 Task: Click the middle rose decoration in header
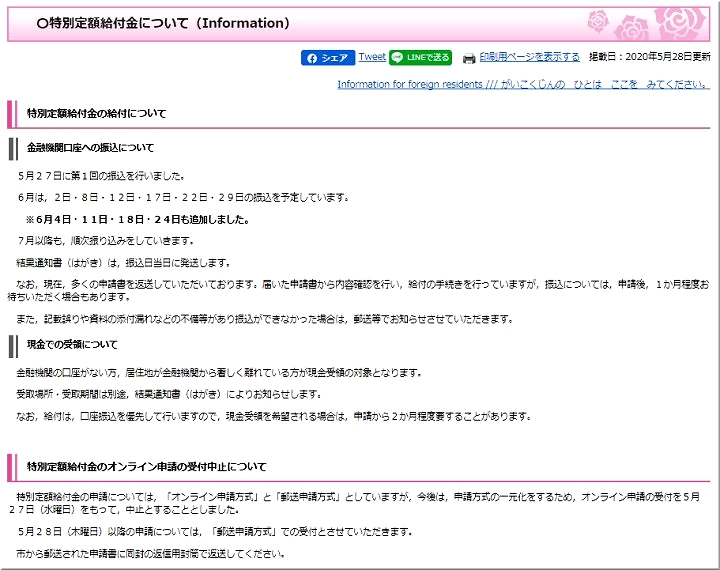click(x=632, y=25)
